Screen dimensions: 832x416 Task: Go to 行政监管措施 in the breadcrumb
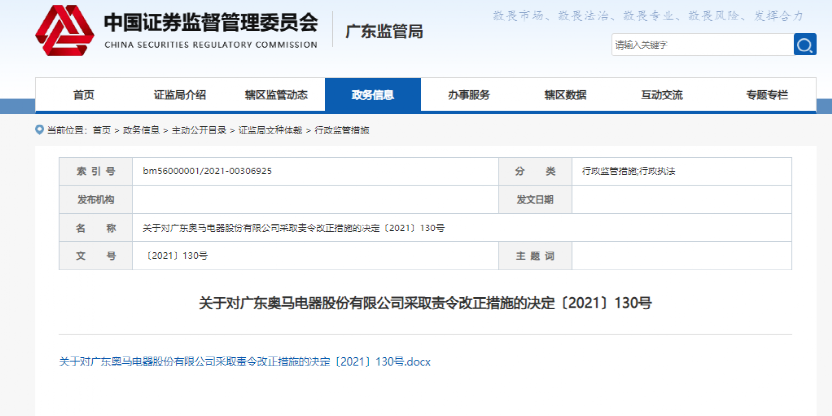point(342,130)
